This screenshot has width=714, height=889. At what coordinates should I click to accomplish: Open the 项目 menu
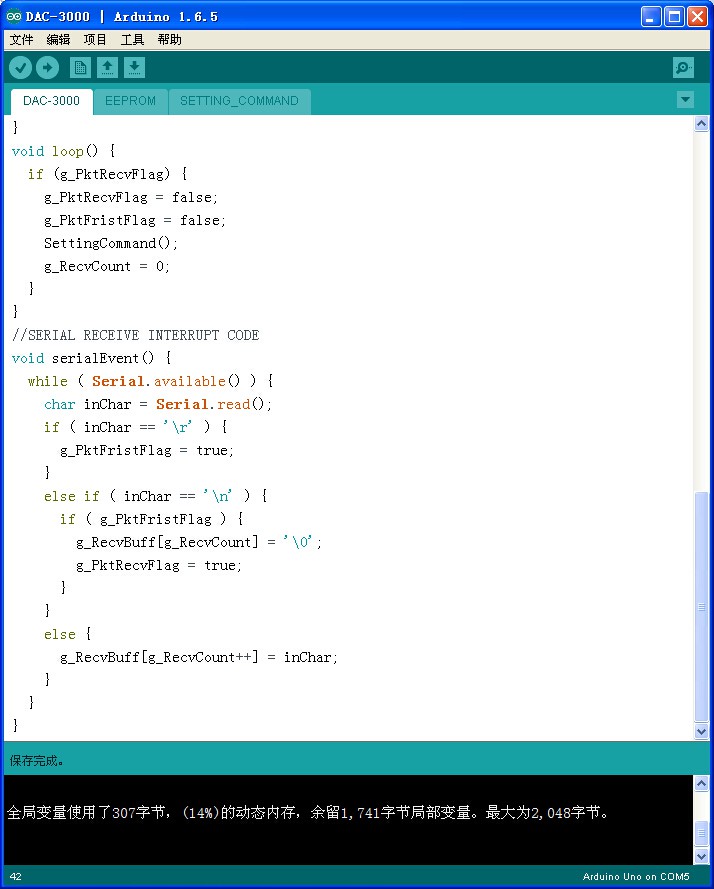point(95,40)
